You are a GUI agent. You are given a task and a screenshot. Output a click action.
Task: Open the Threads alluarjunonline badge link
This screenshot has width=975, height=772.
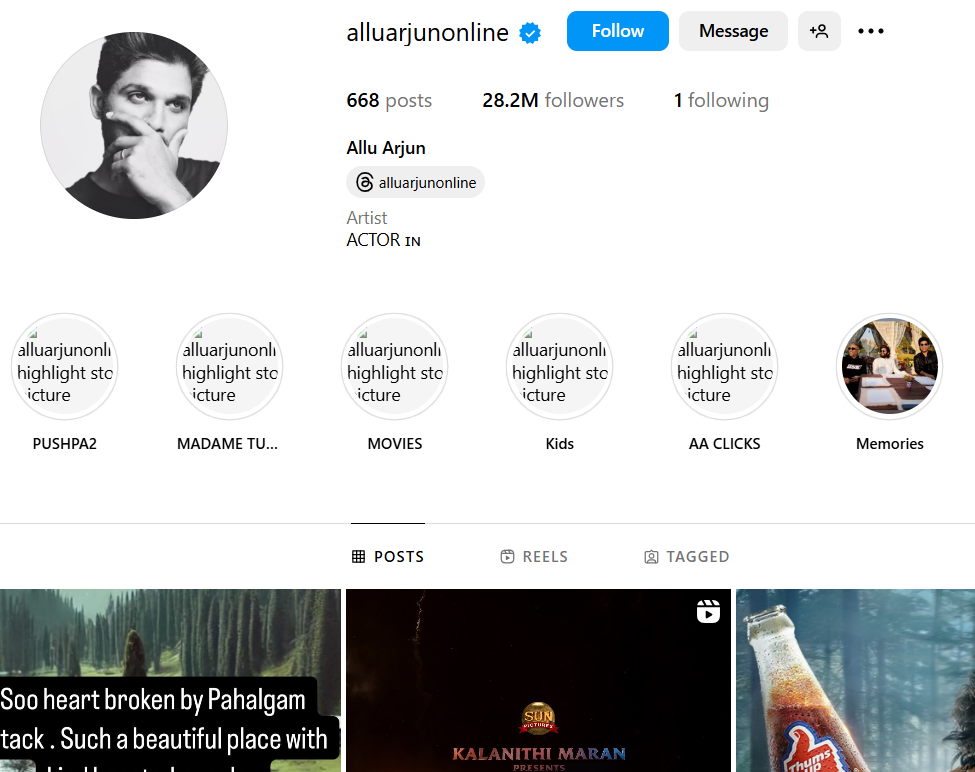tap(415, 182)
